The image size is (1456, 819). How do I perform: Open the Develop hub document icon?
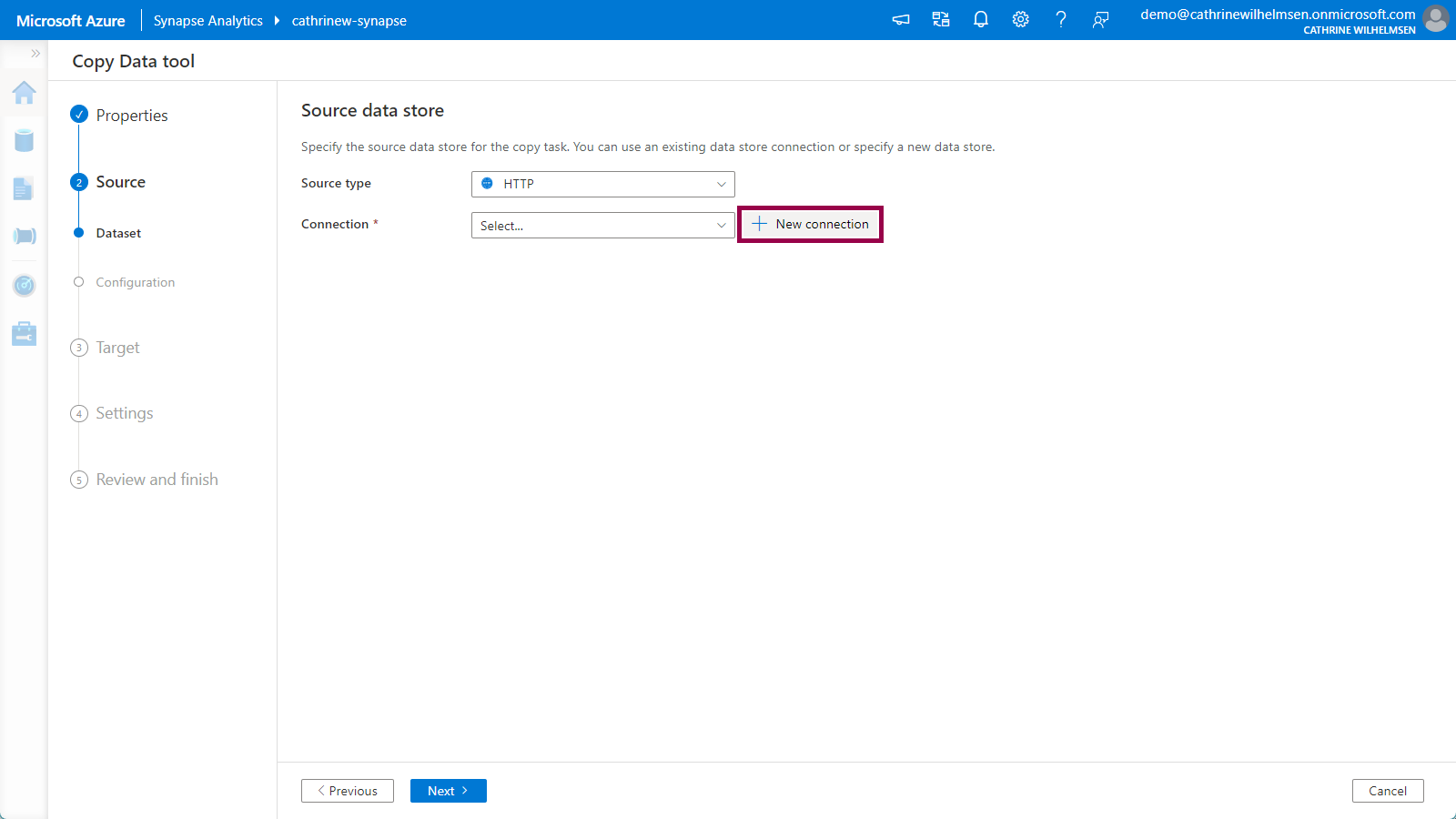click(24, 188)
